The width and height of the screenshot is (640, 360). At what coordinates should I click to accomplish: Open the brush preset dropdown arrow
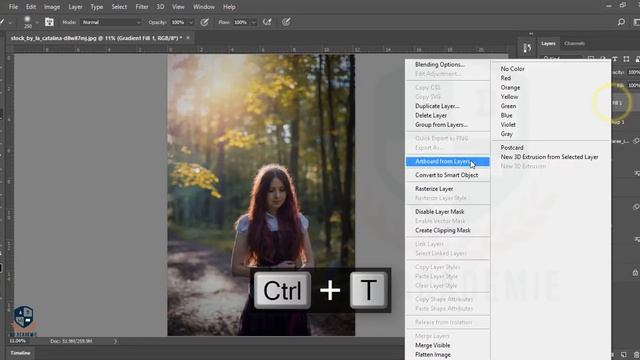pos(37,22)
